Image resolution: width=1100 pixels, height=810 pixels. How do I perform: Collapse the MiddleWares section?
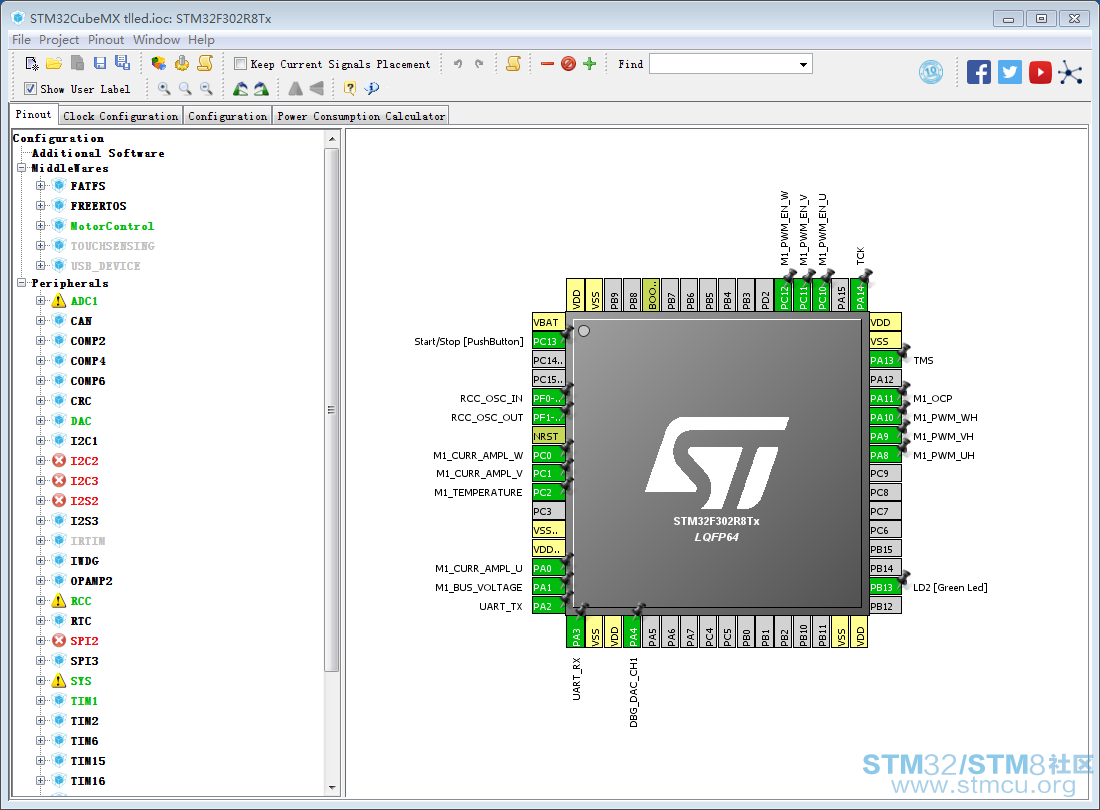pos(22,168)
